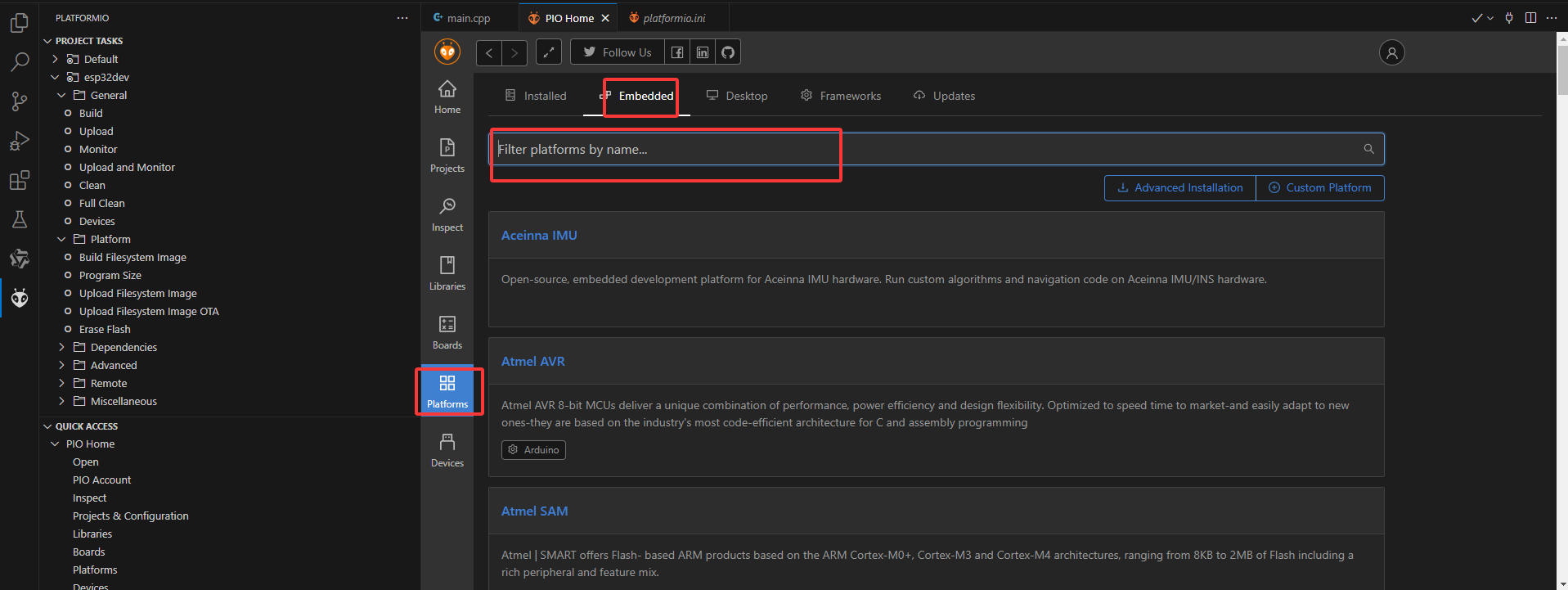The image size is (1568, 590).
Task: Focus the Filter platforms by name field
Action: pos(937,149)
